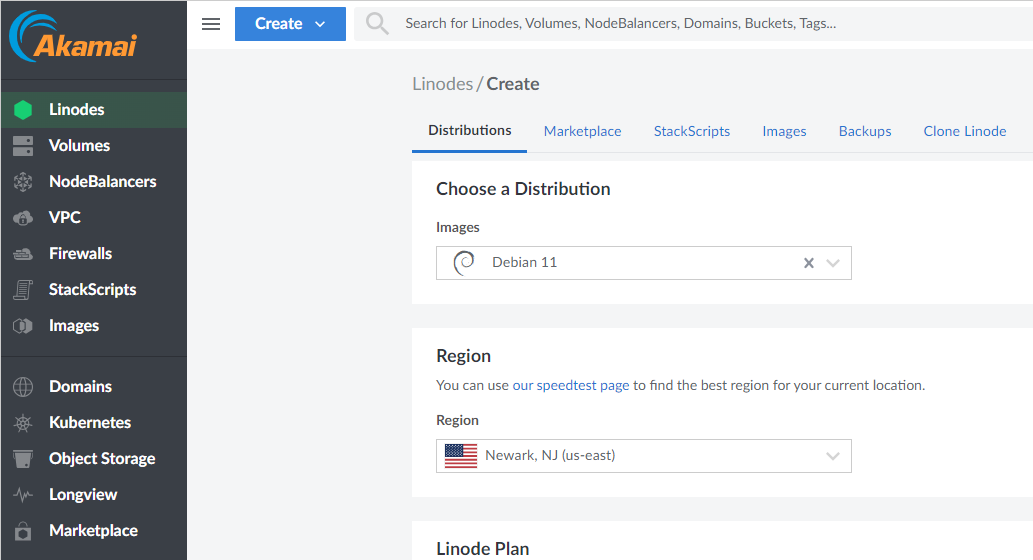
Task: Go to Linodes via the breadcrumb
Action: click(442, 84)
